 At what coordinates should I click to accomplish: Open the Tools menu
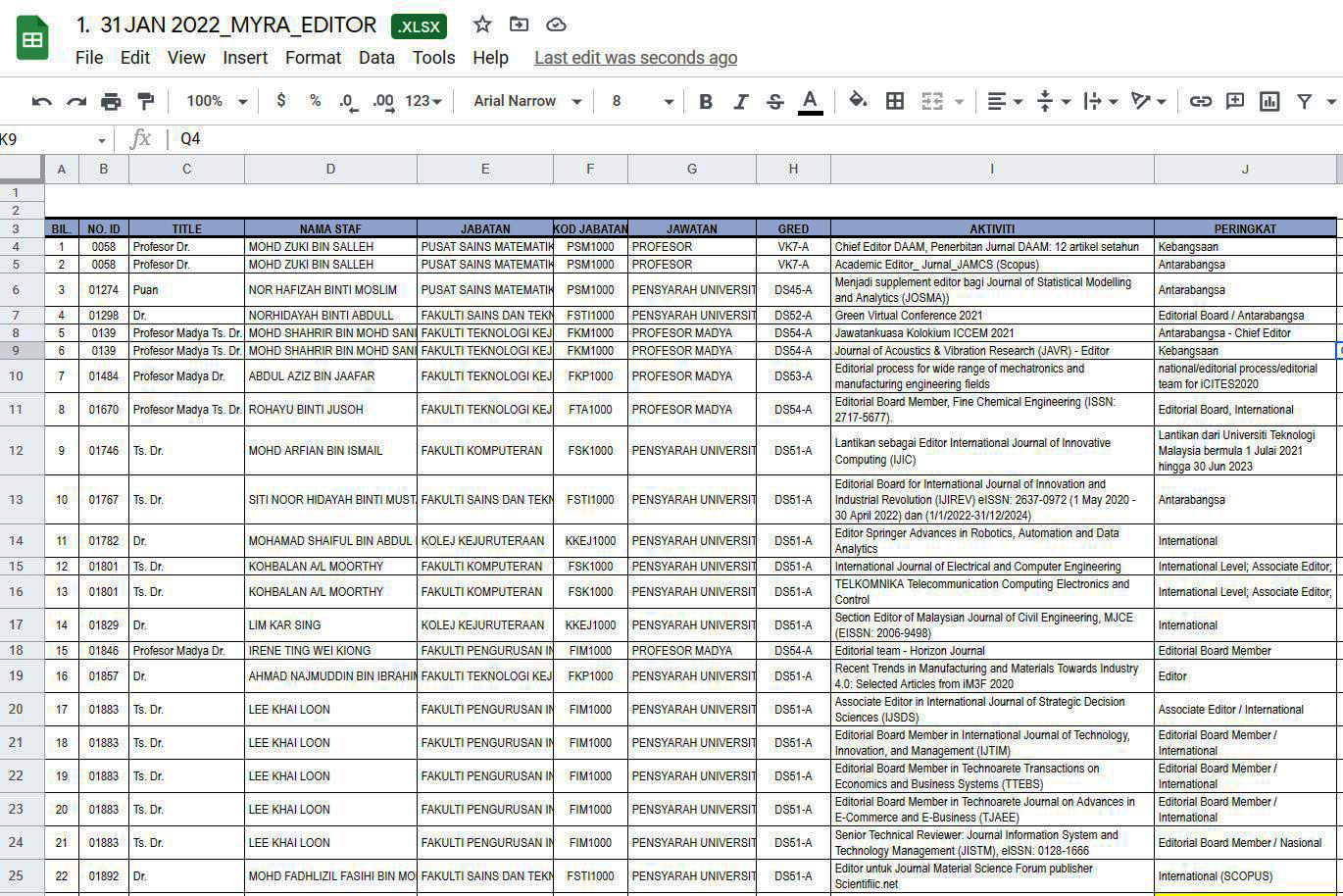point(433,58)
